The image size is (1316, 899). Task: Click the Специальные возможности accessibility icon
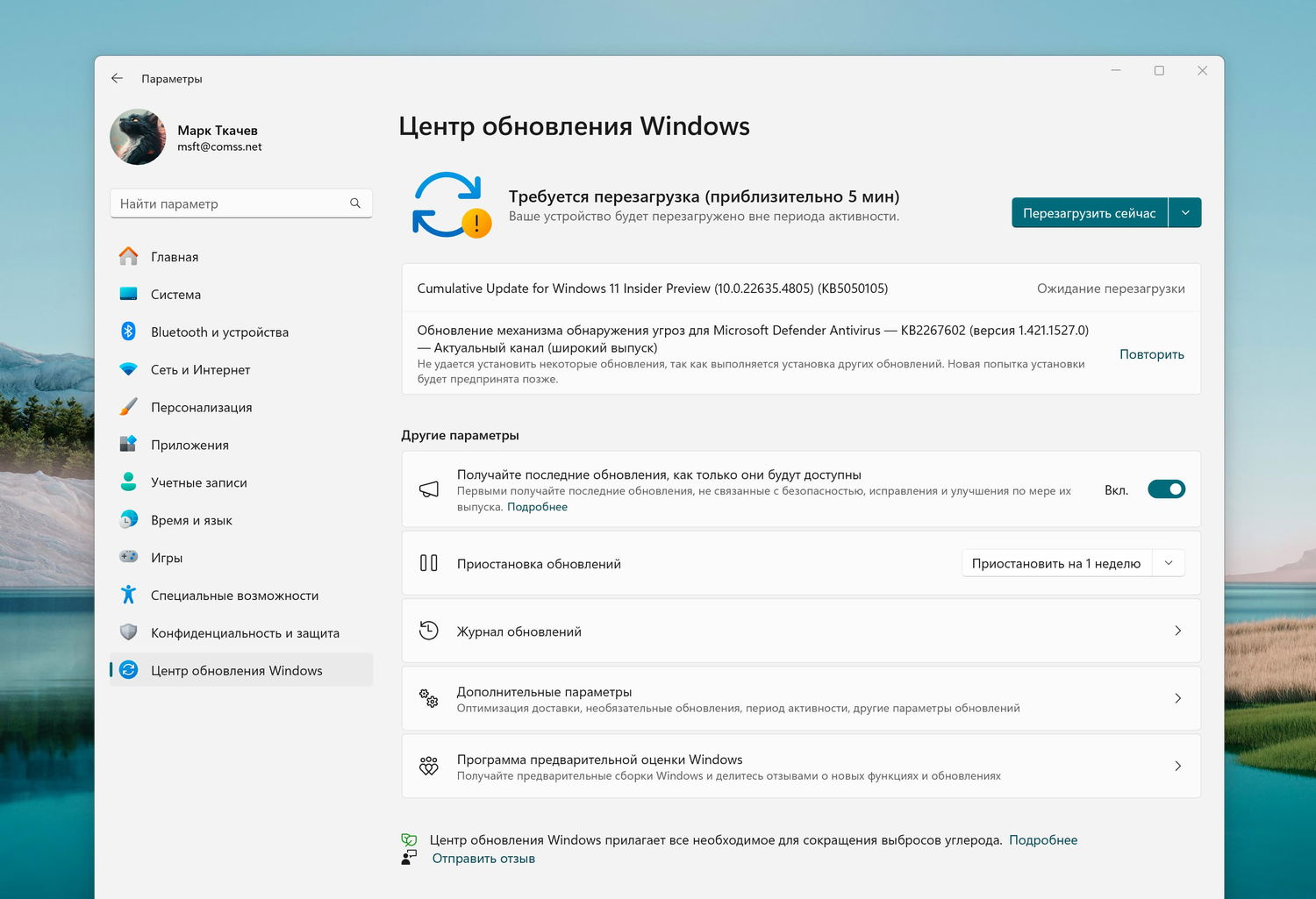[x=128, y=595]
